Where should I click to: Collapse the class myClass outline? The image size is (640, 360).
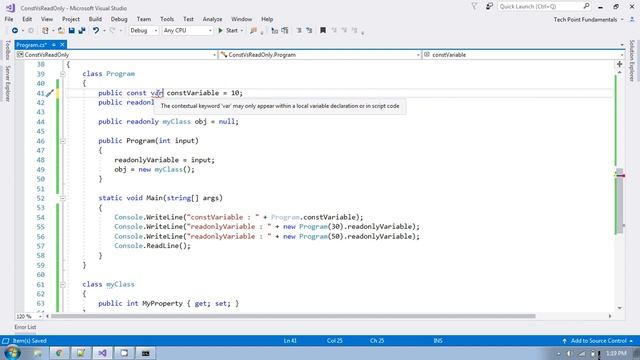tap(62, 284)
